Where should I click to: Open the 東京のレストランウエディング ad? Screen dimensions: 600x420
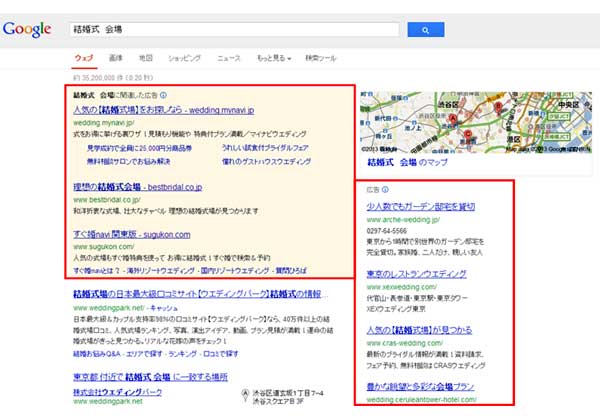click(416, 274)
